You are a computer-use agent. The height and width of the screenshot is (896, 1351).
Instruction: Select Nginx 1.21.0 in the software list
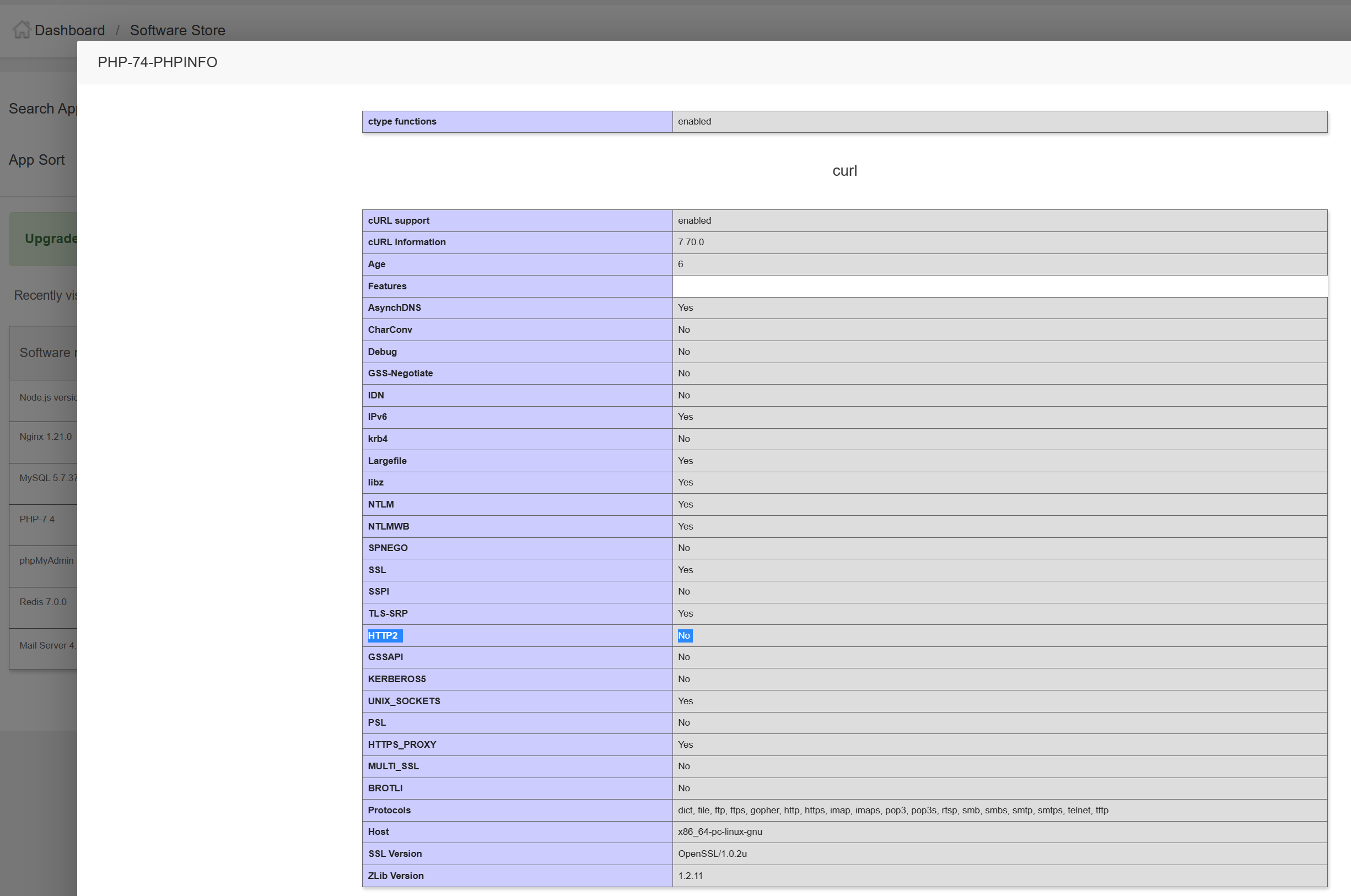point(45,436)
